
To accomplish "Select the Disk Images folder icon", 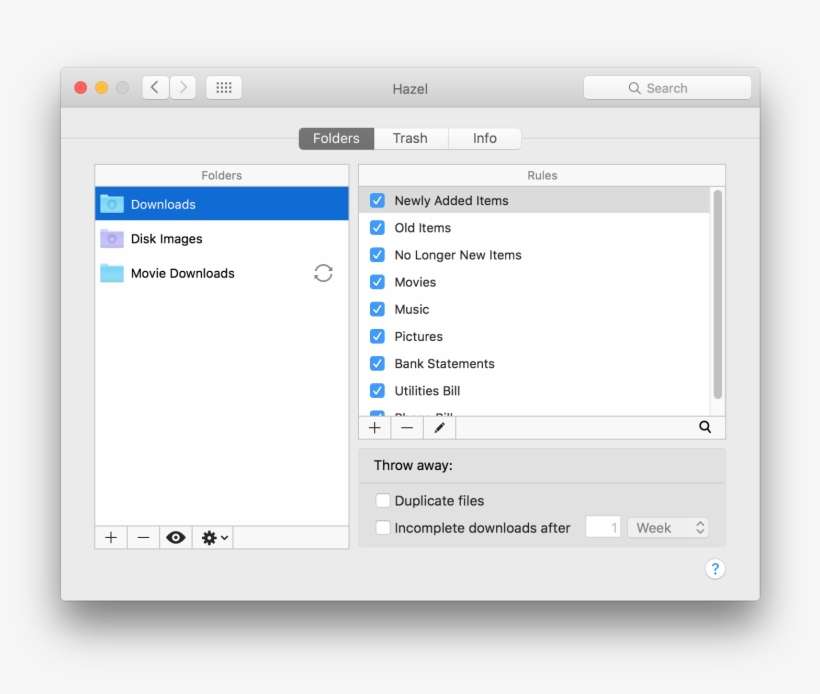I will tap(113, 238).
